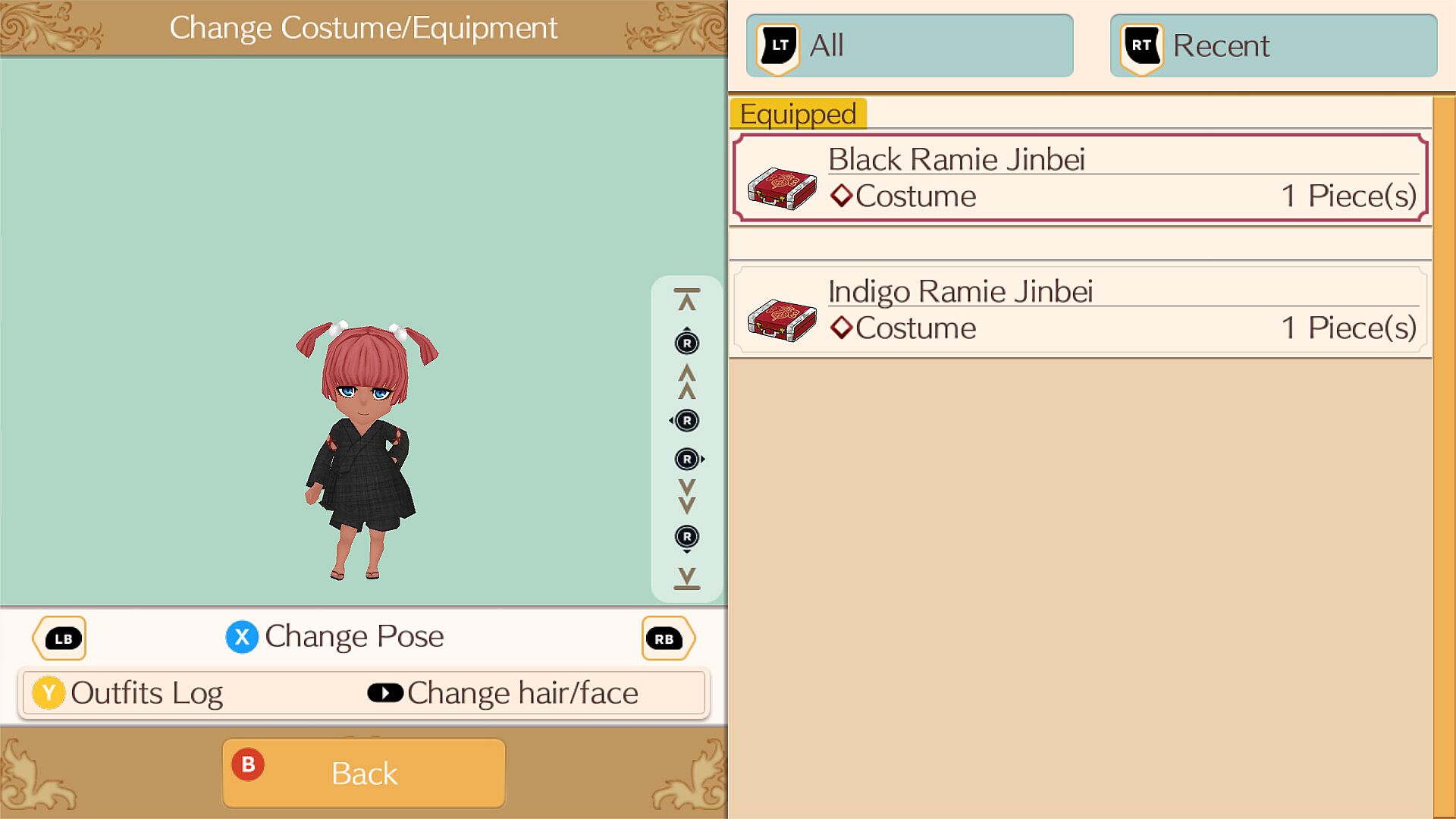Choose the Indigo Ramie Jinbei costume
Screen dimensions: 1456x819
click(1081, 309)
